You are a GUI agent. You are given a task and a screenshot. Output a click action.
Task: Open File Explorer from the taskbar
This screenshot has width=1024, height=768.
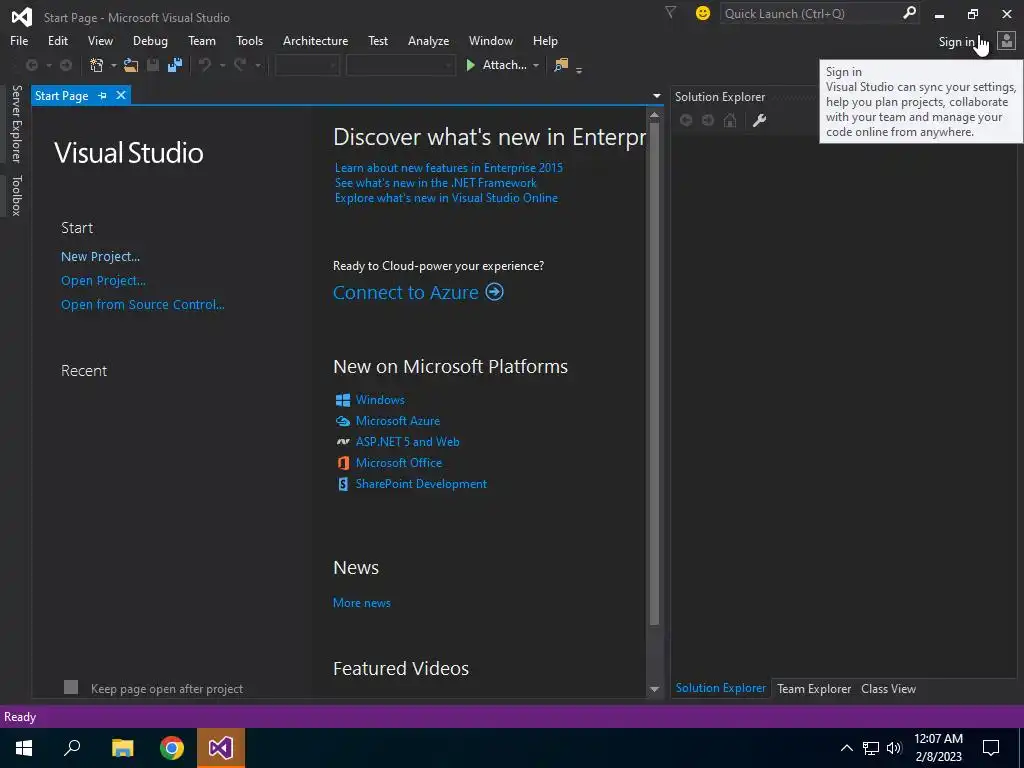click(122, 748)
